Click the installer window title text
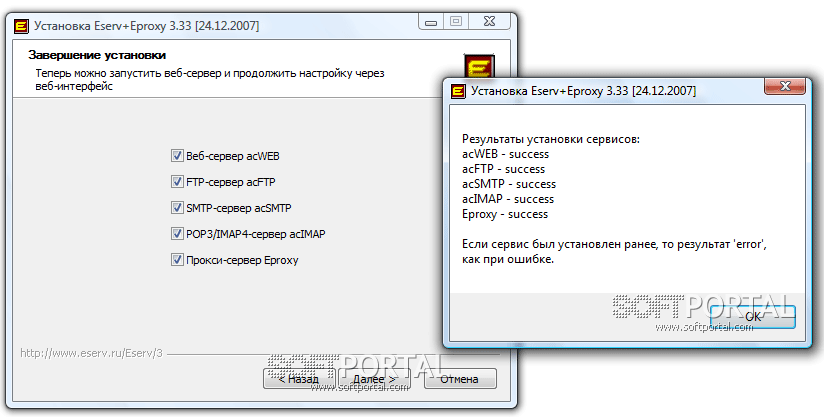824x417 pixels. (147, 26)
